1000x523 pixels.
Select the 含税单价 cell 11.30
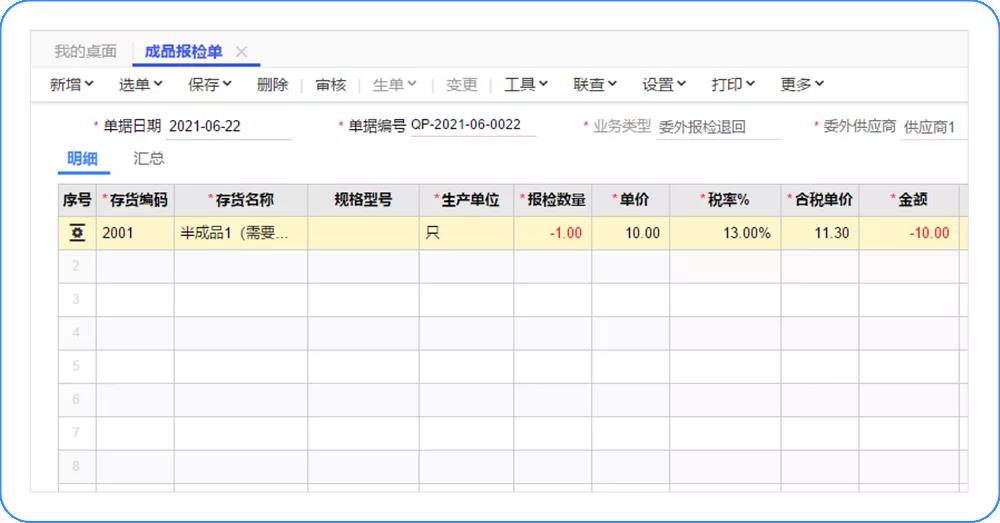click(820, 233)
